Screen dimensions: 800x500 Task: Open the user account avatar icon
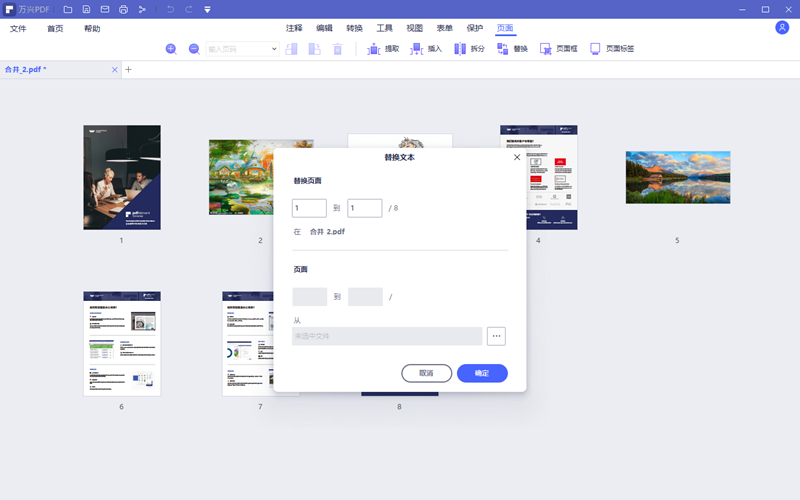coord(782,28)
